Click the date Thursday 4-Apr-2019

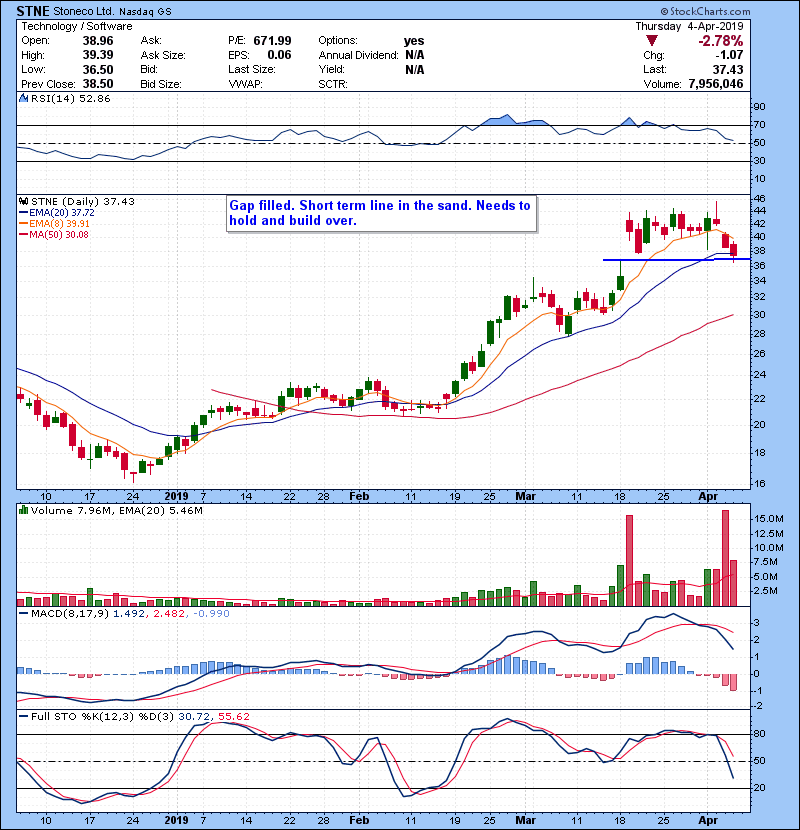pos(689,26)
